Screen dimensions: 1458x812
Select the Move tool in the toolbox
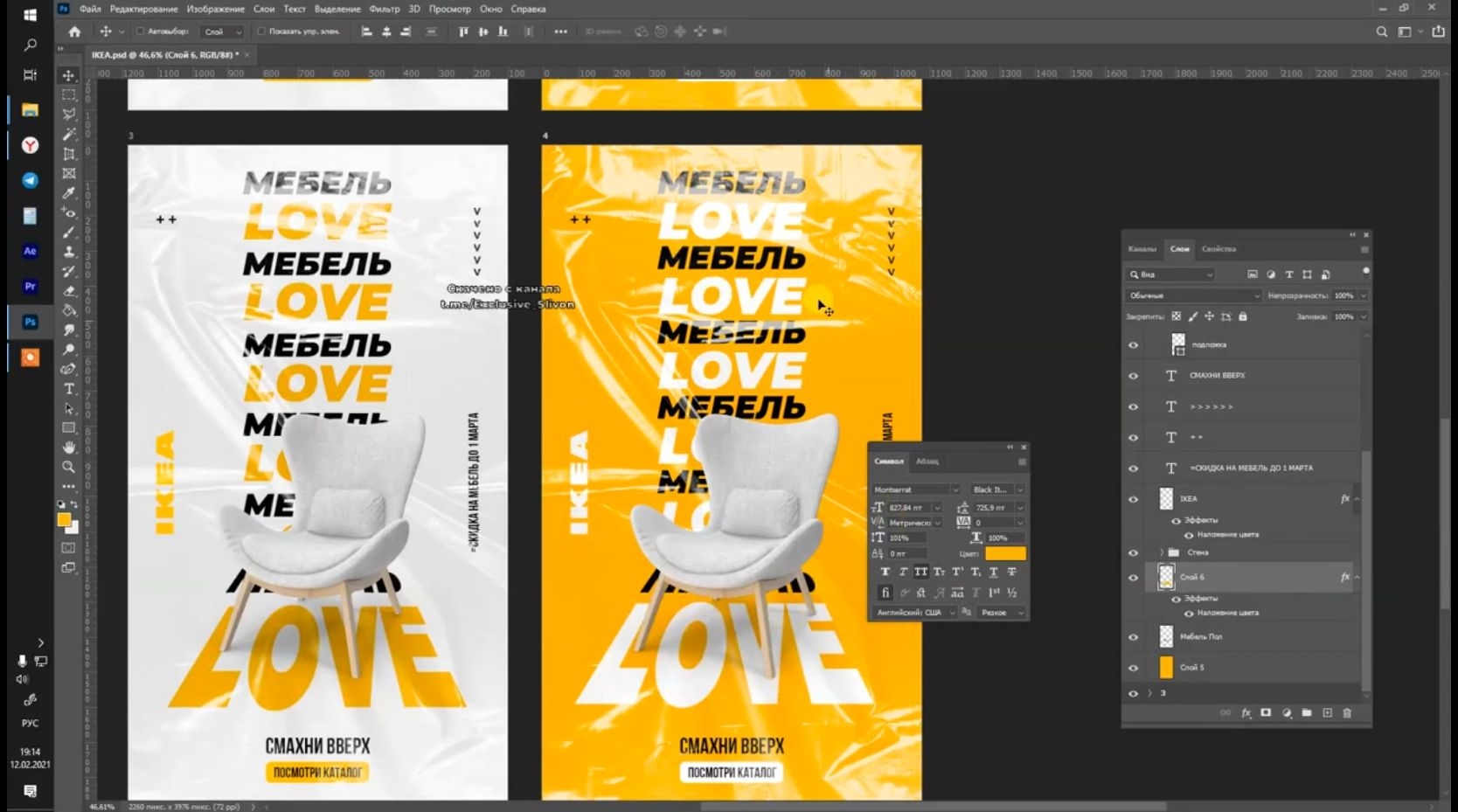[x=68, y=75]
